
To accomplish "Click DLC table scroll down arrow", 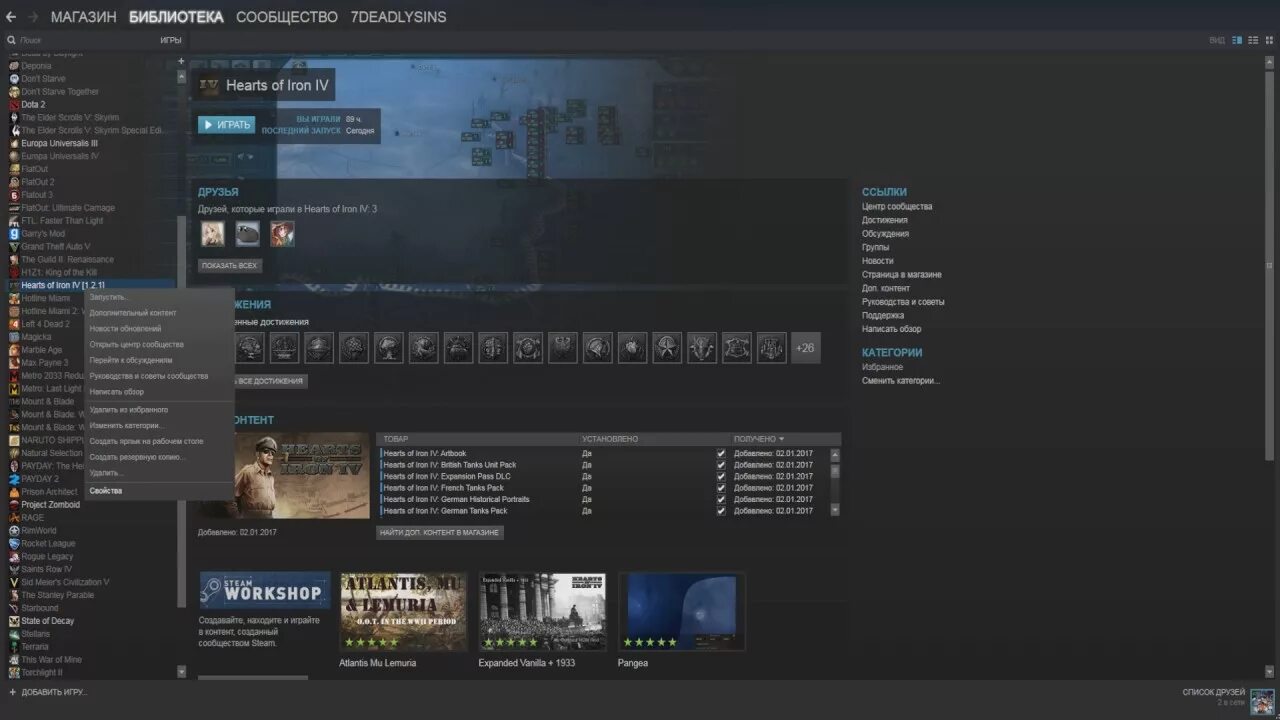I will [x=835, y=510].
